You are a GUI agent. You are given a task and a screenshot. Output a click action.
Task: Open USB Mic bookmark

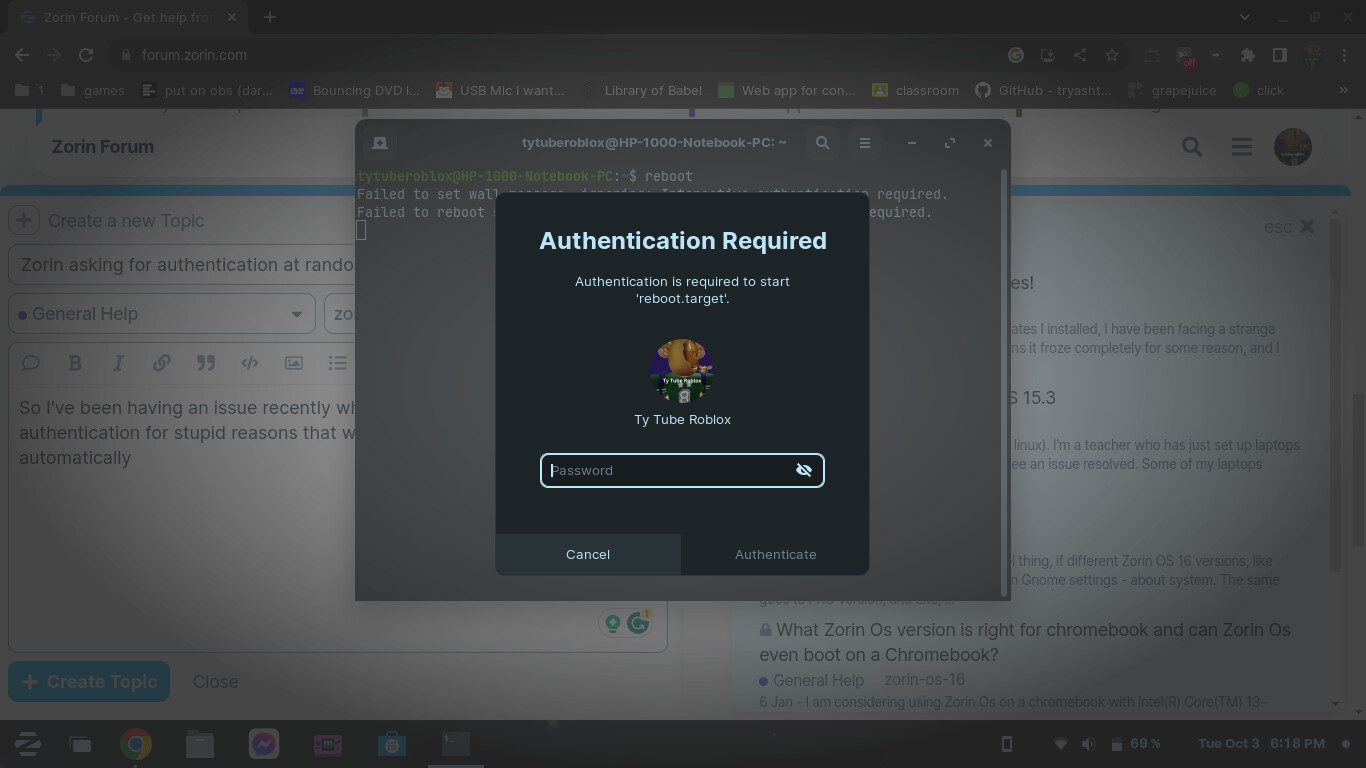point(500,90)
